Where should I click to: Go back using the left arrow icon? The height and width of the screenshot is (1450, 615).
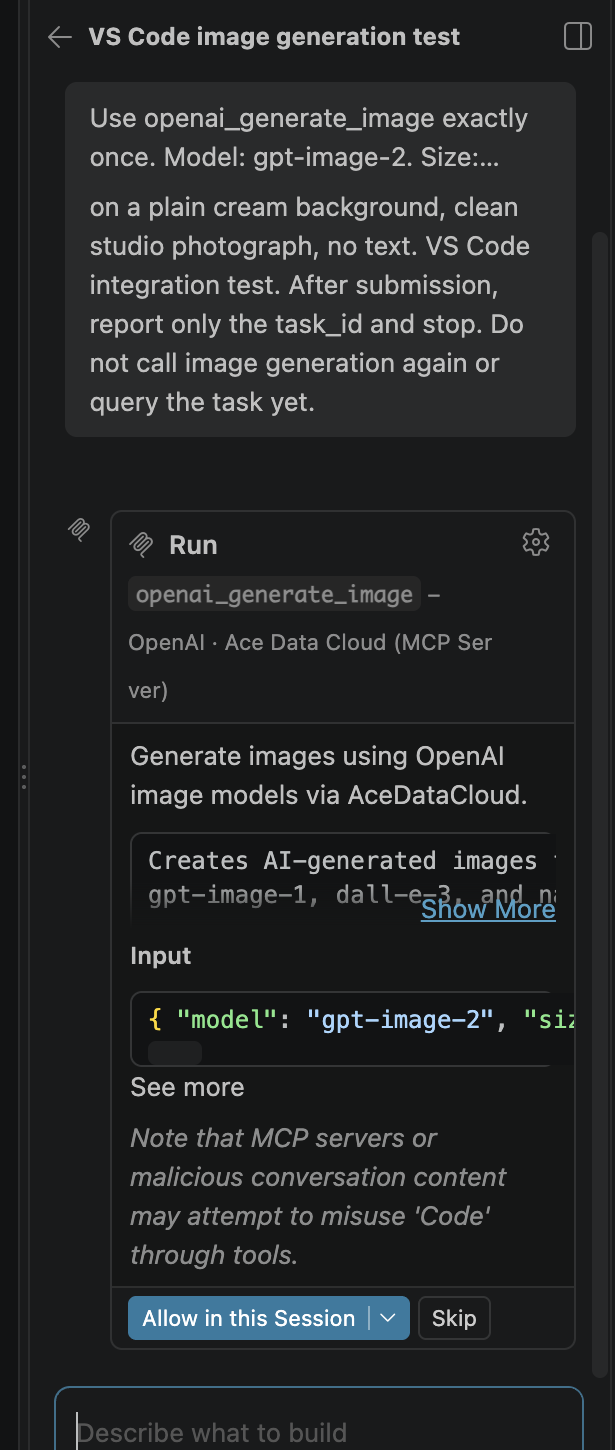click(60, 37)
